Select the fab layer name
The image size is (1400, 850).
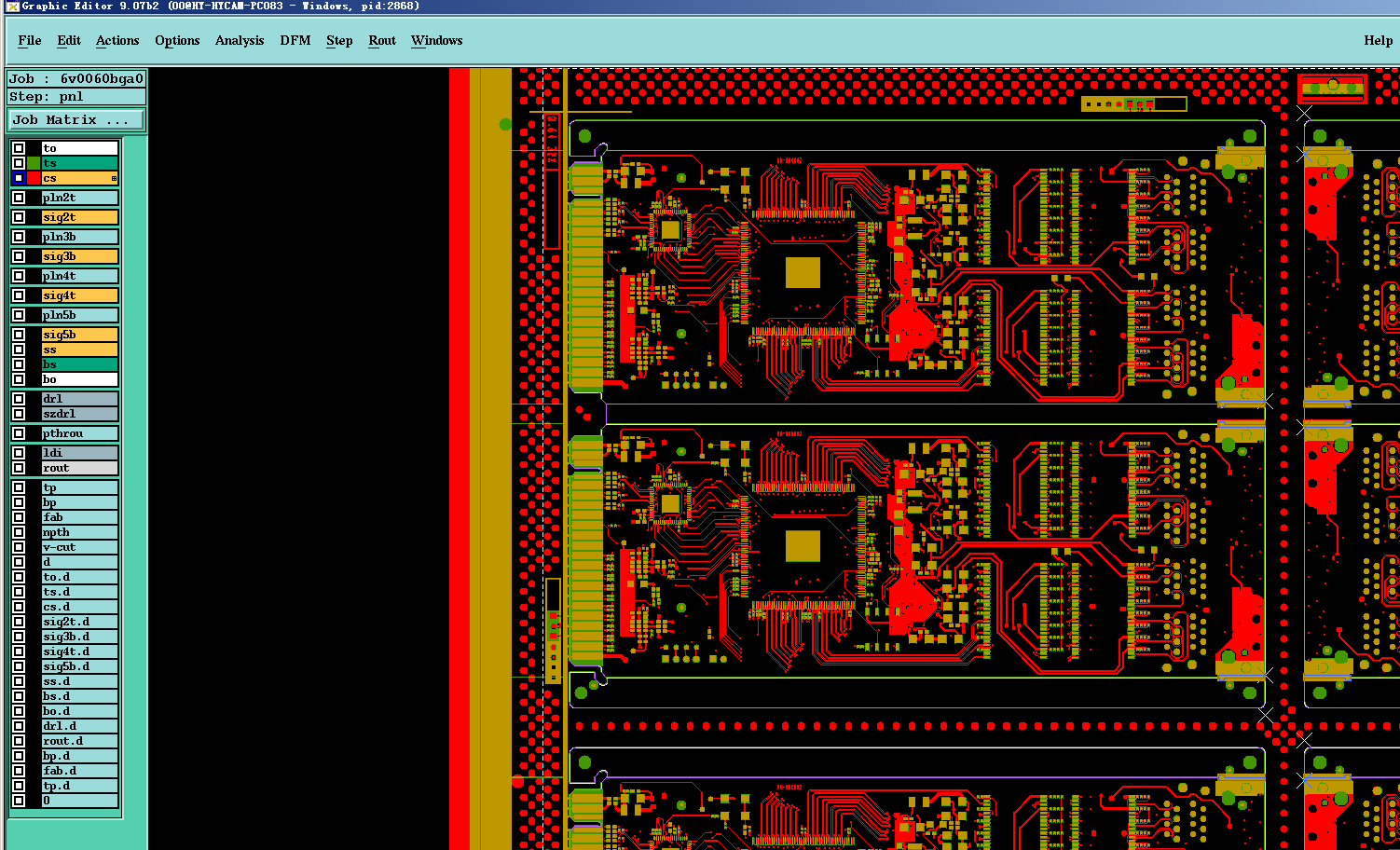pyautogui.click(x=79, y=517)
